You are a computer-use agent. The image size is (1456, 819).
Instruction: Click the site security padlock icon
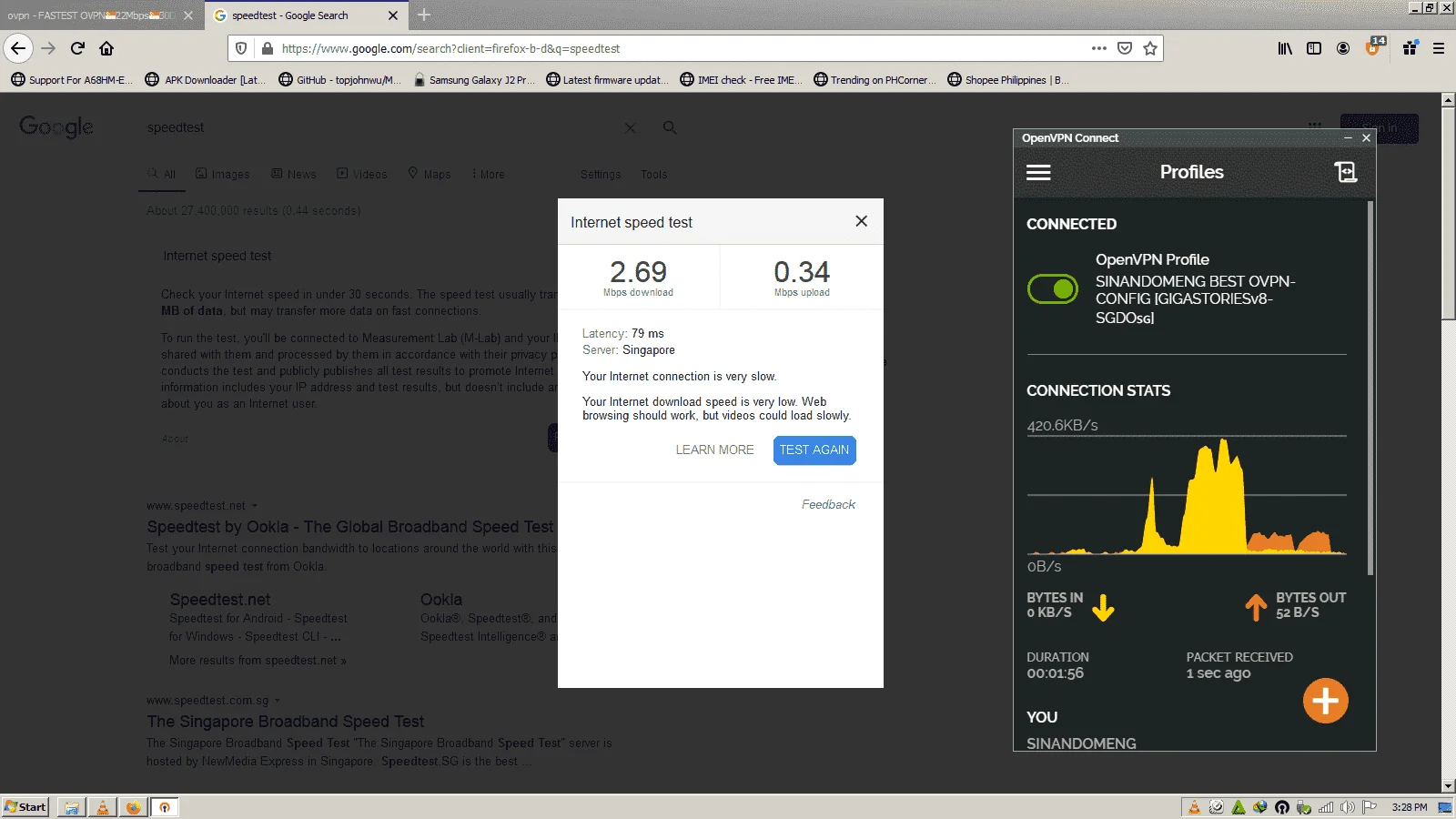pos(267,48)
